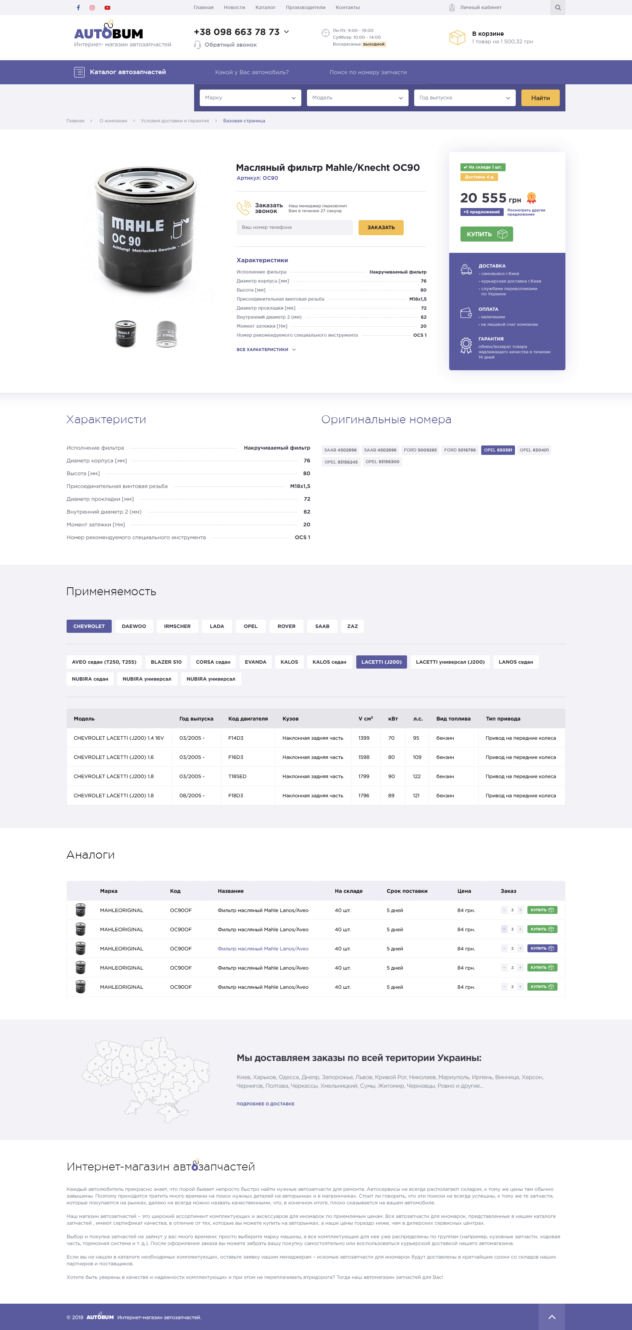Viewport: 632px width, 1330px height.
Task: Open Контакты in top menu
Action: tap(348, 7)
